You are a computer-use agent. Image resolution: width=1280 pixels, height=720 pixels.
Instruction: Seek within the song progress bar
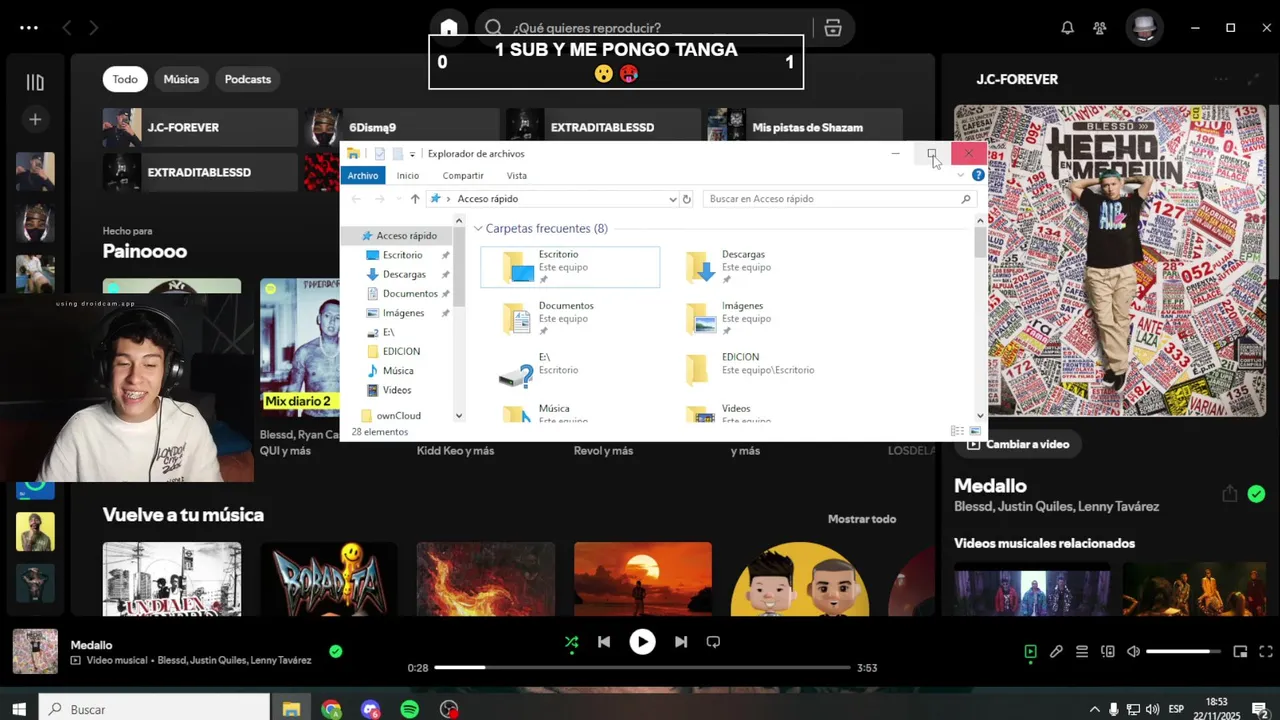642,667
